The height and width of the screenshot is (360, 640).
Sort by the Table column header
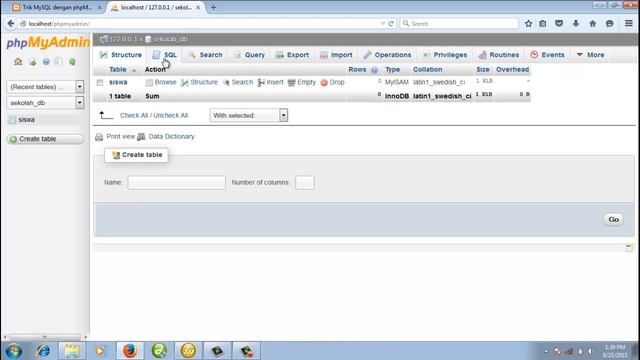(x=118, y=70)
